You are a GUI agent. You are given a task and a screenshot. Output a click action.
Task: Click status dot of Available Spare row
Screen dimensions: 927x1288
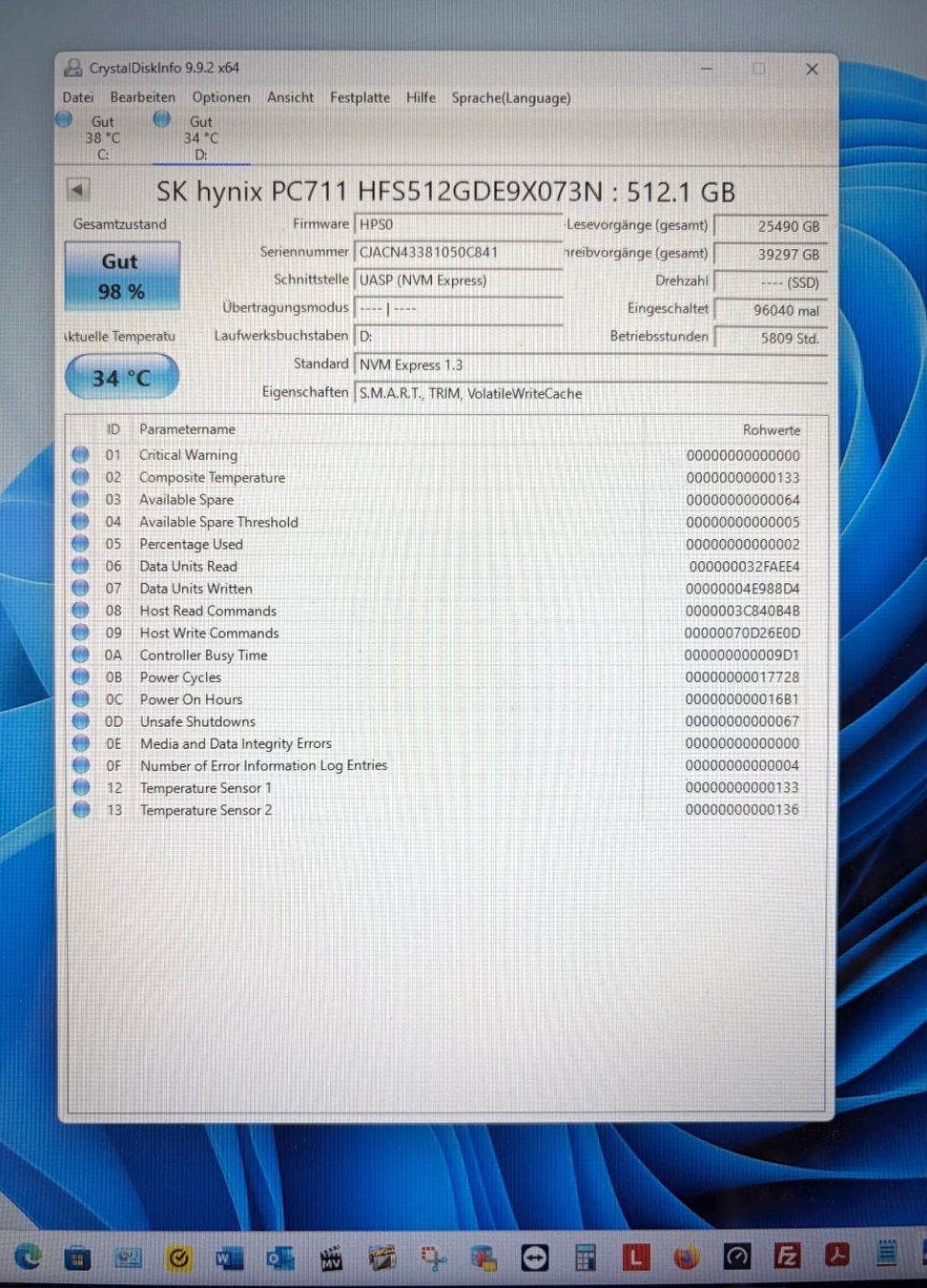(x=81, y=499)
